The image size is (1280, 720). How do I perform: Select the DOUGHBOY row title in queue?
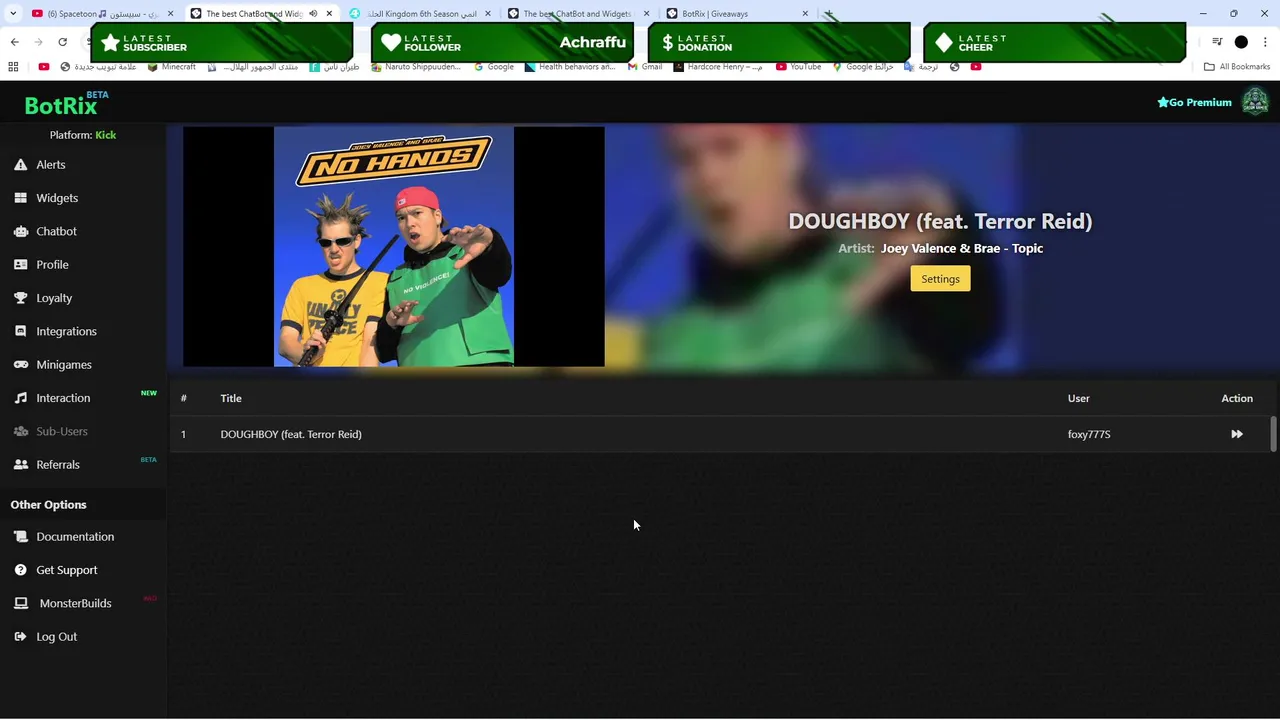[291, 434]
